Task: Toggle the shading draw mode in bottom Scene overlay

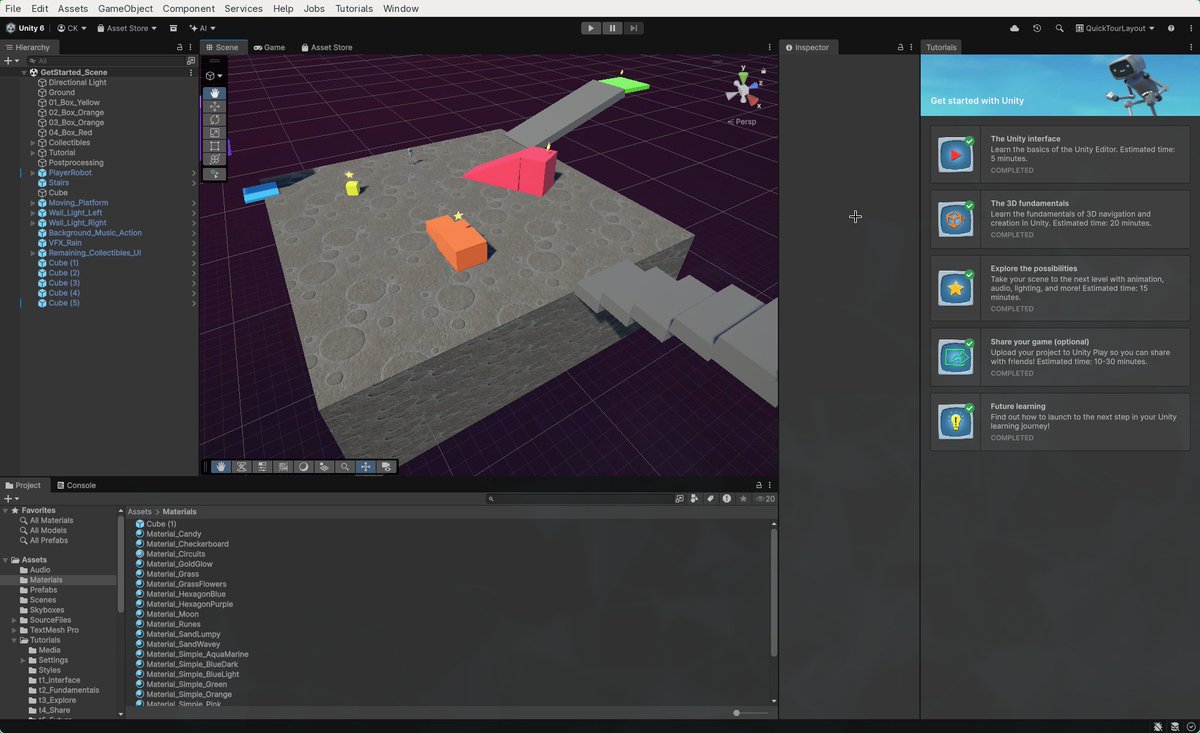Action: coord(303,466)
